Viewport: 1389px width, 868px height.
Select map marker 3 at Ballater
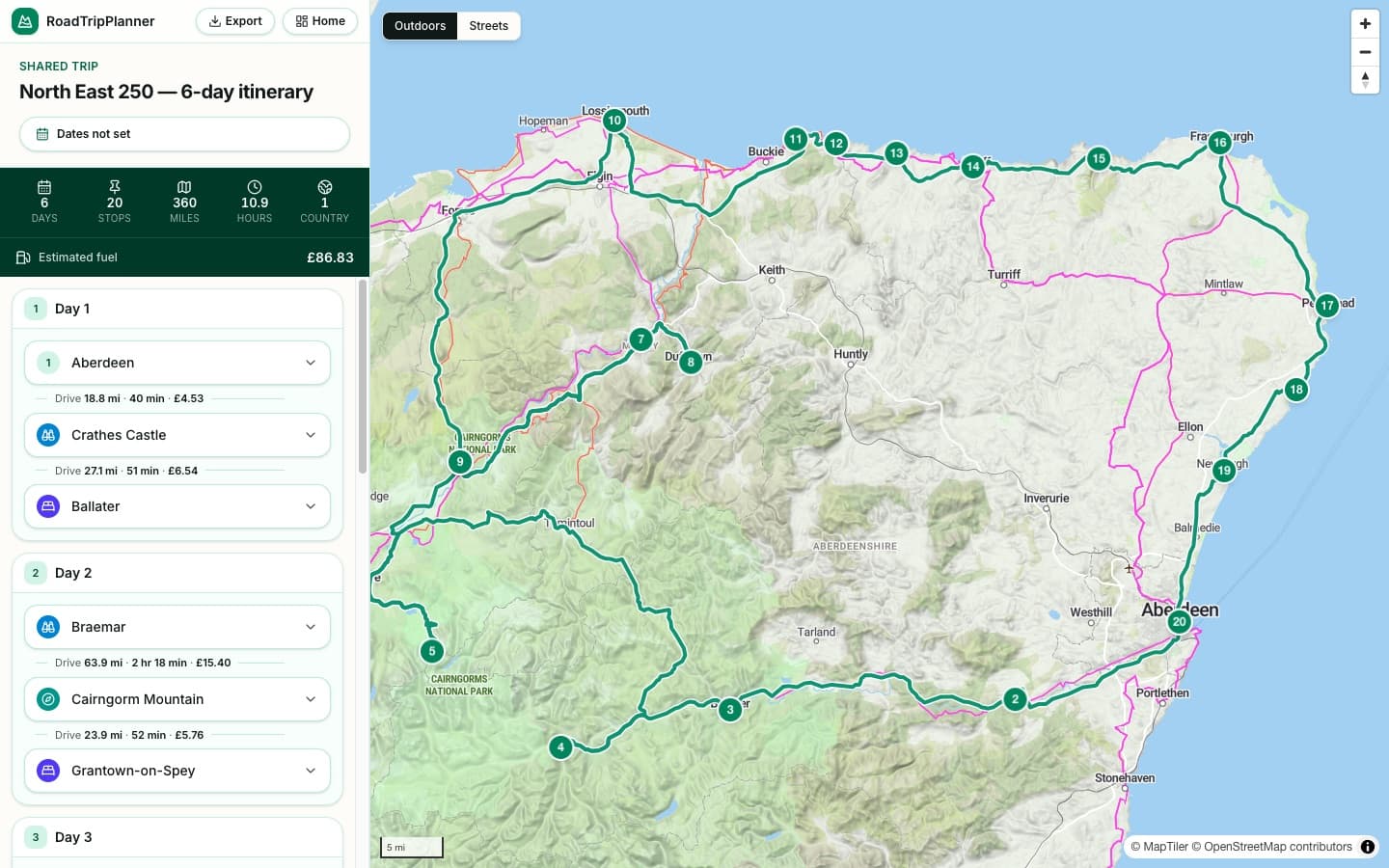tap(730, 709)
